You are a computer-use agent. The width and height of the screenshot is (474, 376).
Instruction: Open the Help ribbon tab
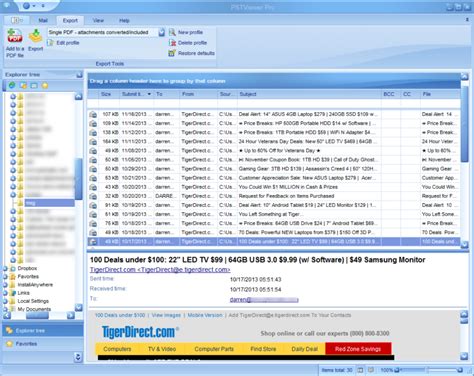pos(124,20)
